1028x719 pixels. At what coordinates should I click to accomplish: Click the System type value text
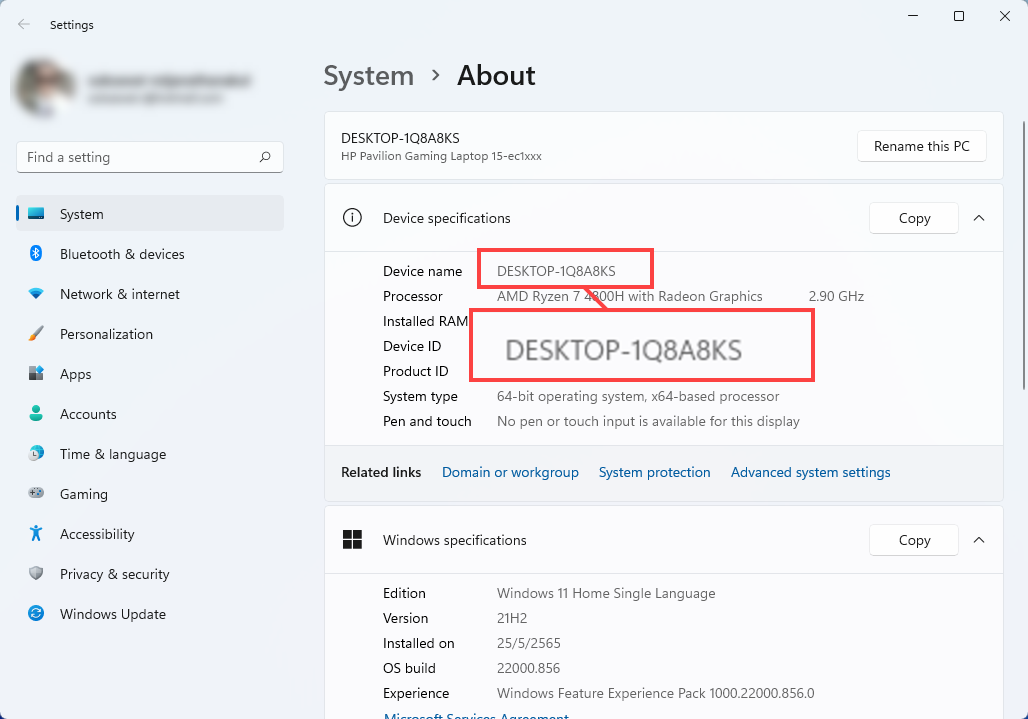tap(638, 396)
